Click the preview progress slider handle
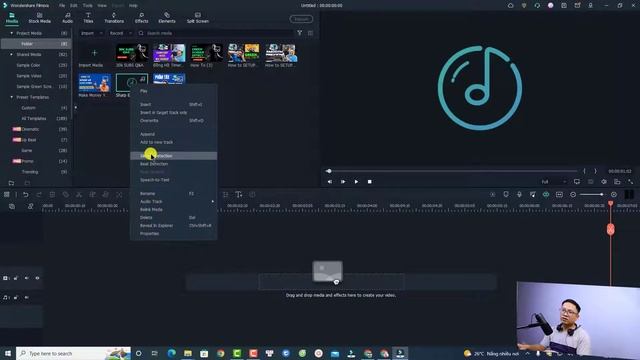Image resolution: width=640 pixels, height=360 pixels. point(329,171)
